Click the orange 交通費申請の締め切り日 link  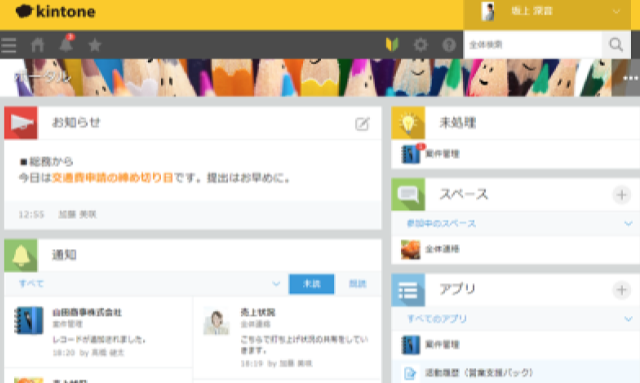pos(112,178)
